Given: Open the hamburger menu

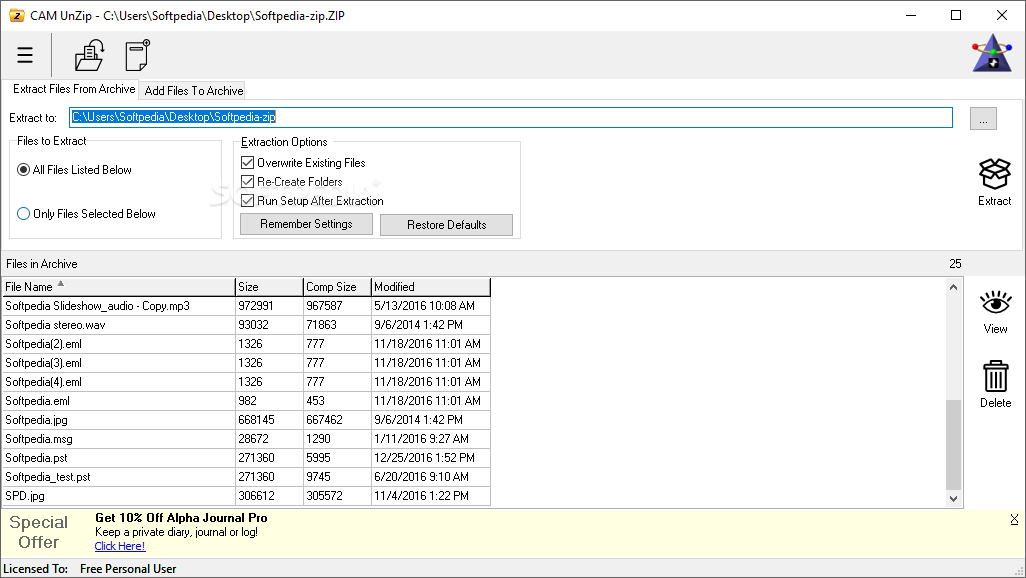Looking at the screenshot, I should coord(25,55).
